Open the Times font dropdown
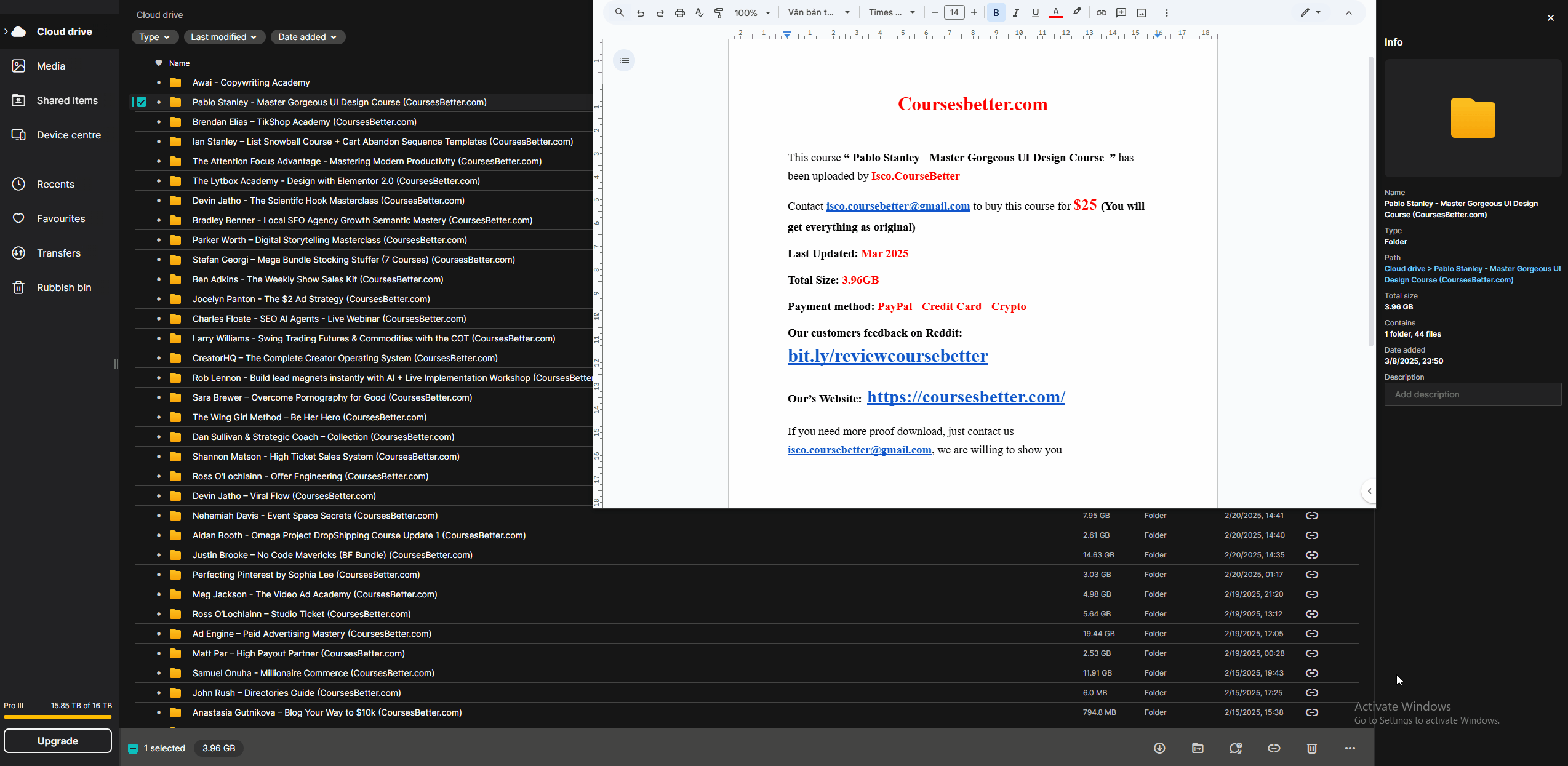 tap(892, 13)
